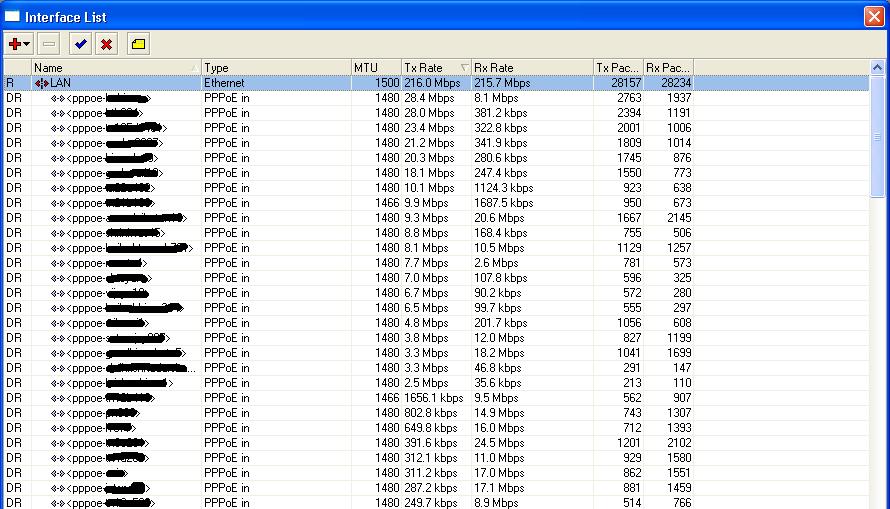Click the 249.7 kbps Tx Rate cell
The height and width of the screenshot is (509, 890).
point(431,503)
